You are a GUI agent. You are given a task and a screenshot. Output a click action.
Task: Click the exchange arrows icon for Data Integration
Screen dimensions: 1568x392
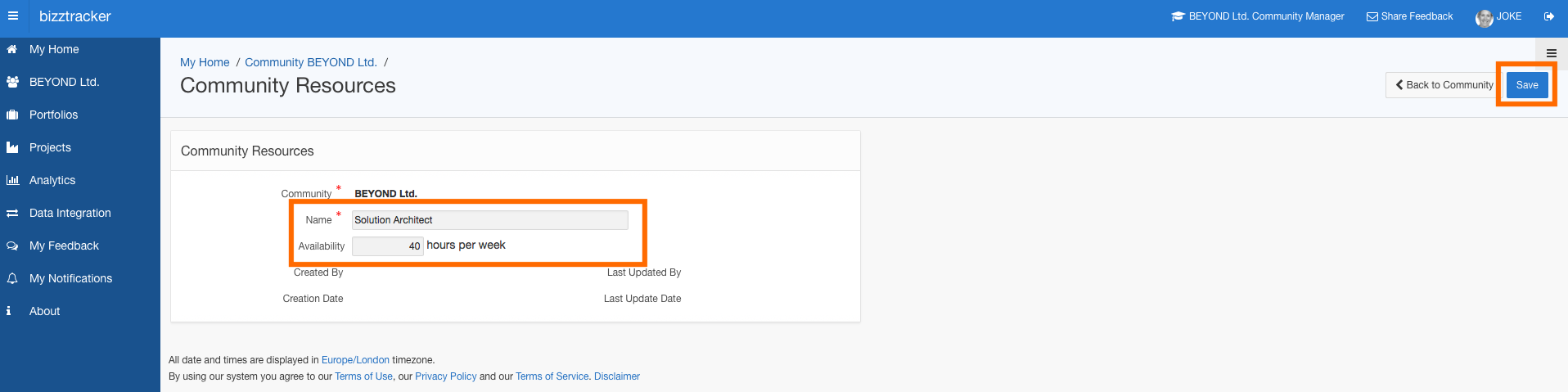(x=12, y=213)
